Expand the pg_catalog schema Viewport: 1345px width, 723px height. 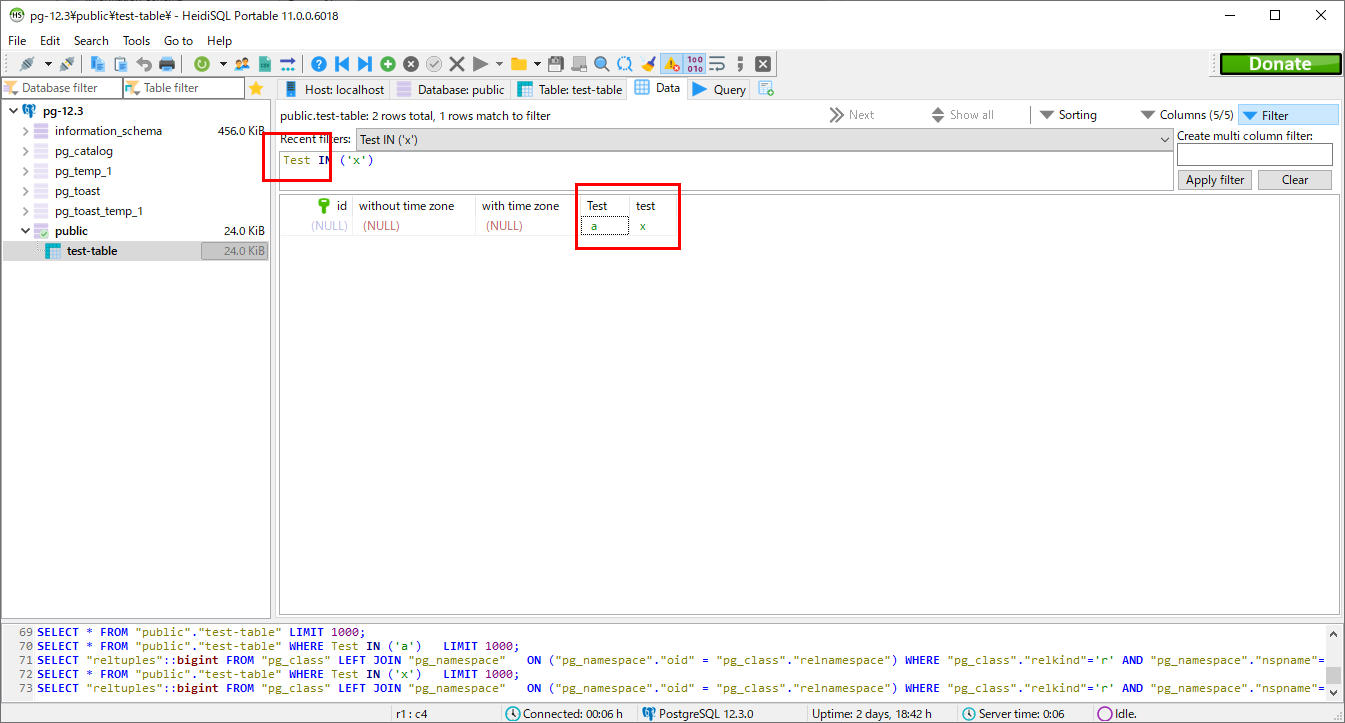(24, 150)
